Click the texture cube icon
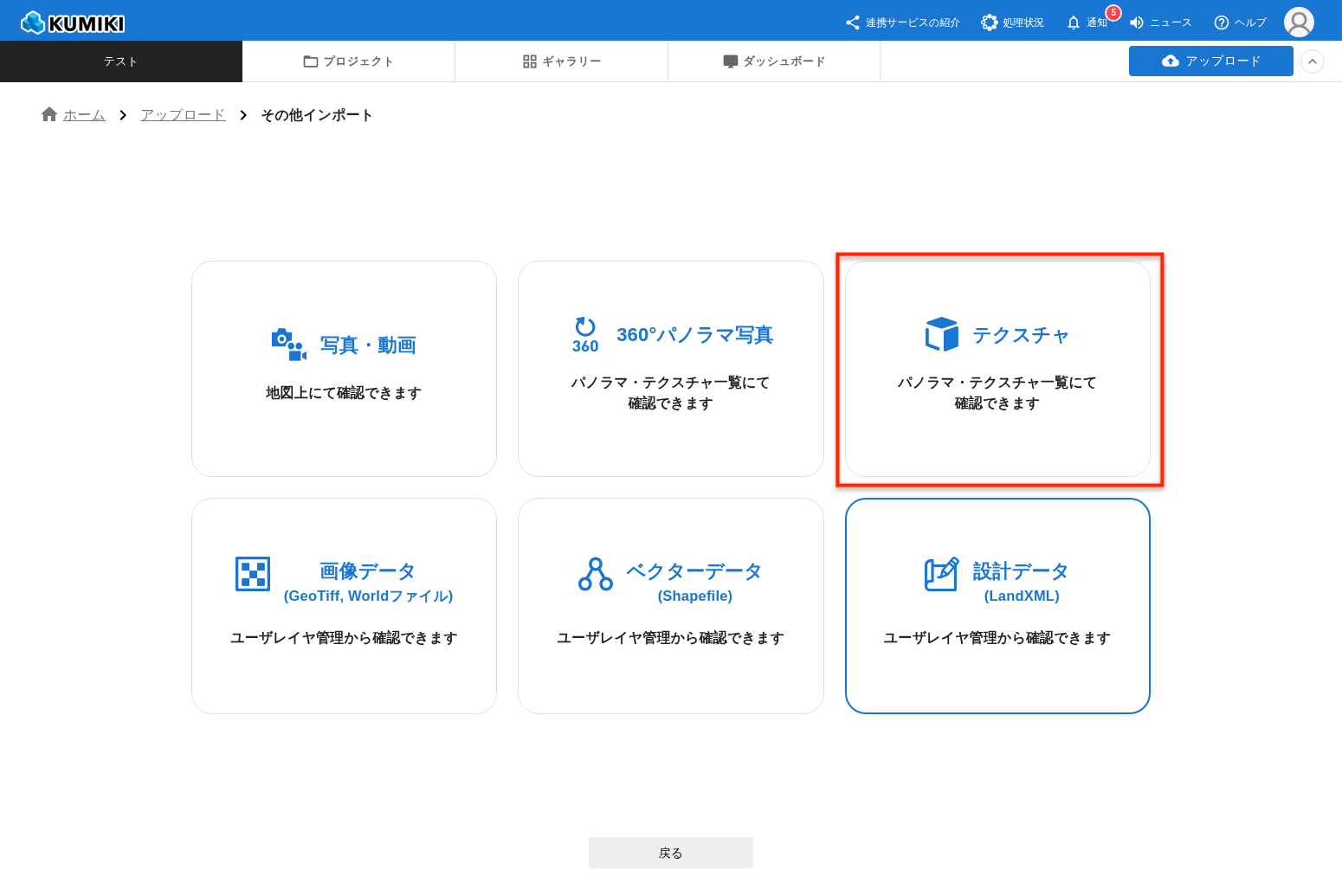This screenshot has height=896, width=1342. tap(942, 334)
